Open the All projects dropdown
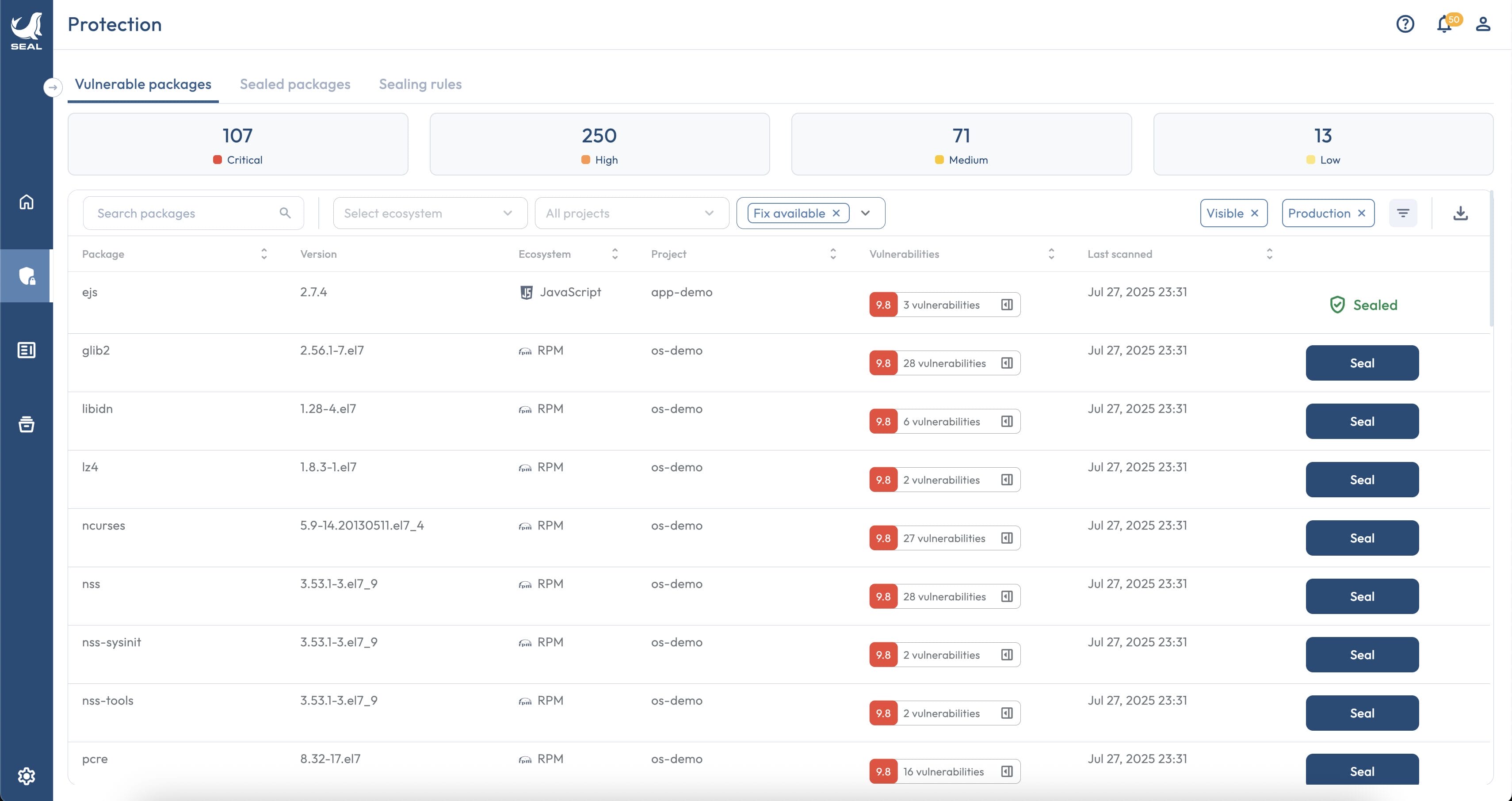The image size is (1512, 801). click(632, 213)
